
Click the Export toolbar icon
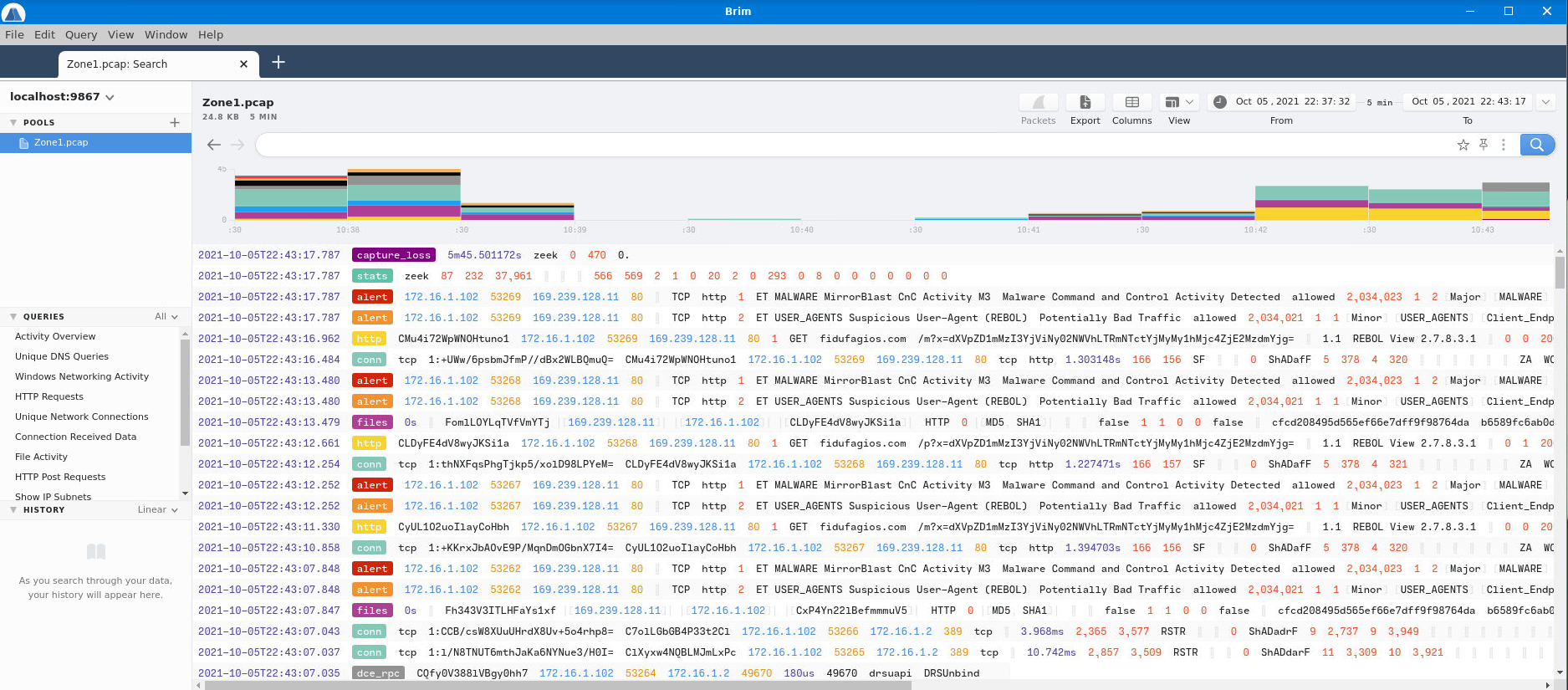[x=1085, y=102]
